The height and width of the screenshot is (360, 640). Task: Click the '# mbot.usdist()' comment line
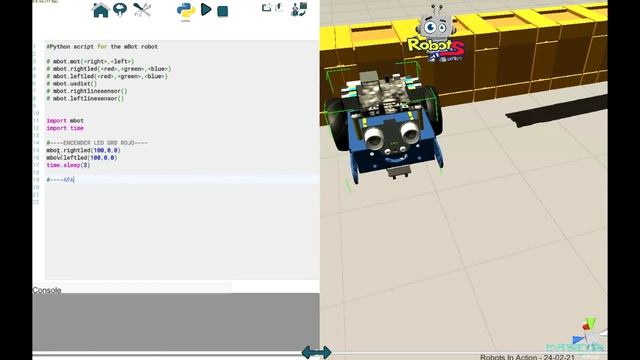coord(71,84)
